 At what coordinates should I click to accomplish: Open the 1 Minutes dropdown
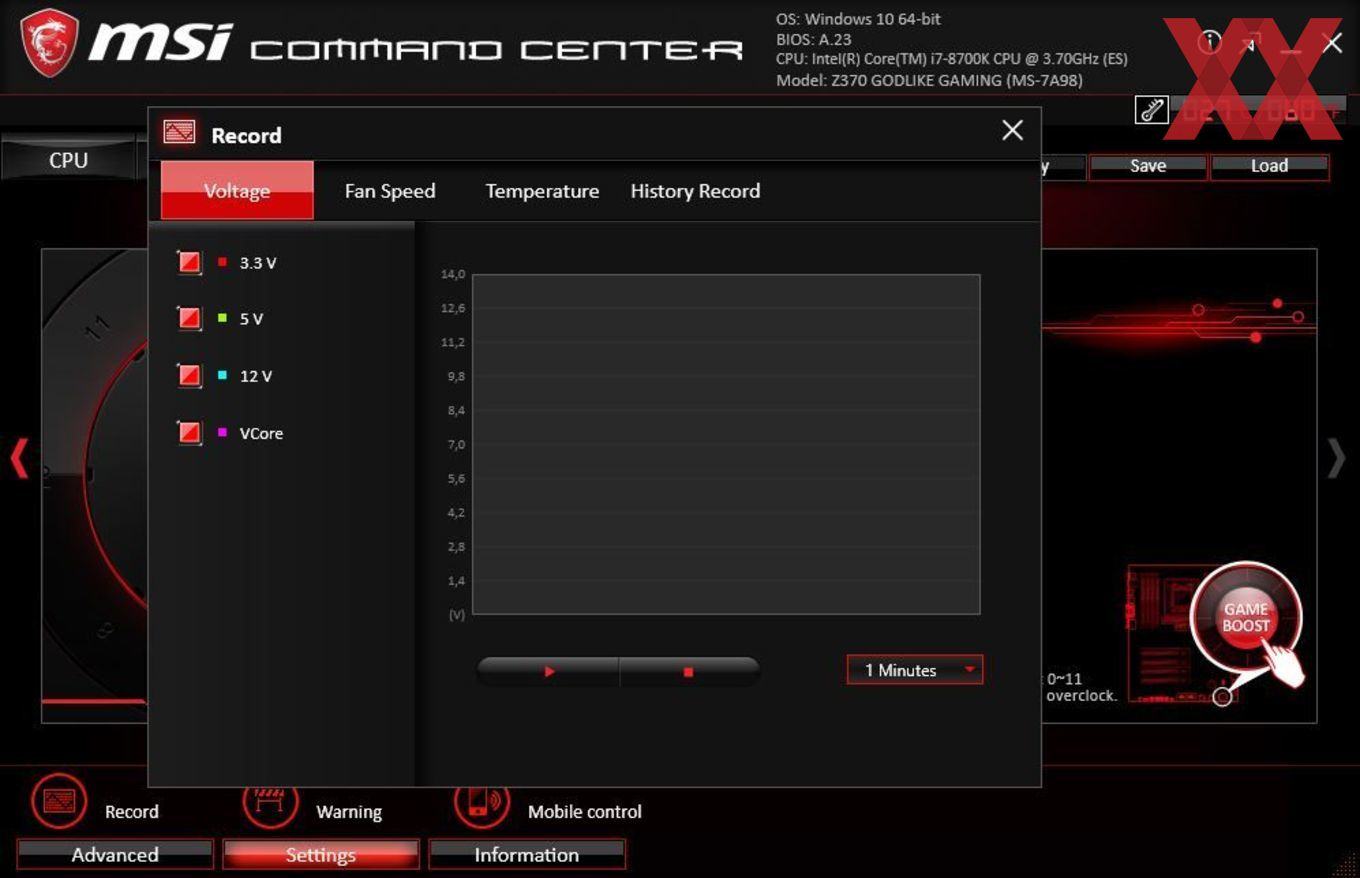(x=915, y=670)
